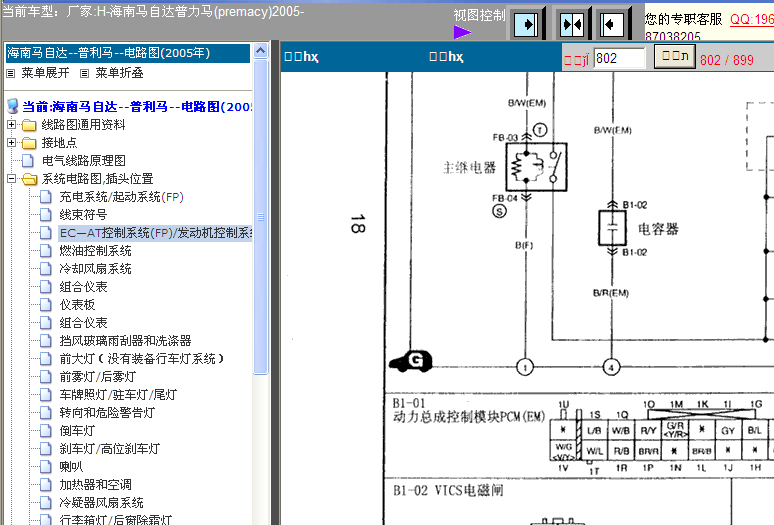Click the folder icon for 线路图通用资料
The height and width of the screenshot is (525, 774).
click(x=29, y=125)
